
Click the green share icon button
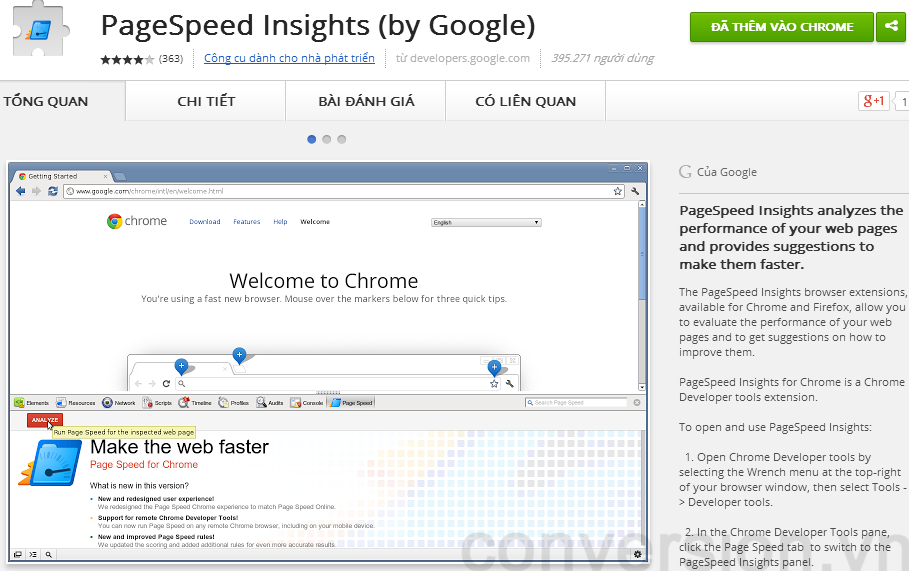pos(889,27)
